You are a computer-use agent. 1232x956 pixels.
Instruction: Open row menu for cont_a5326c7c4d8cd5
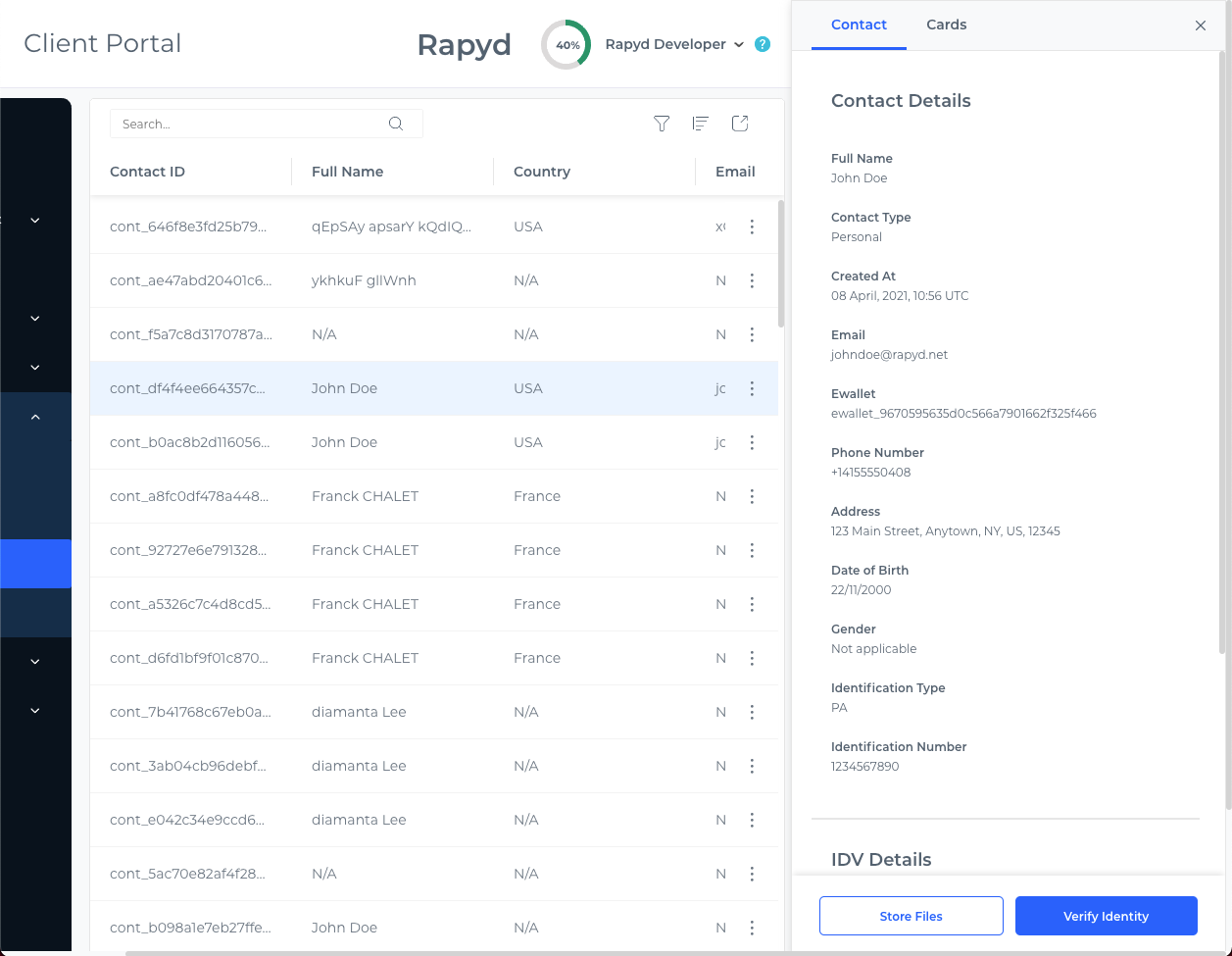[752, 604]
